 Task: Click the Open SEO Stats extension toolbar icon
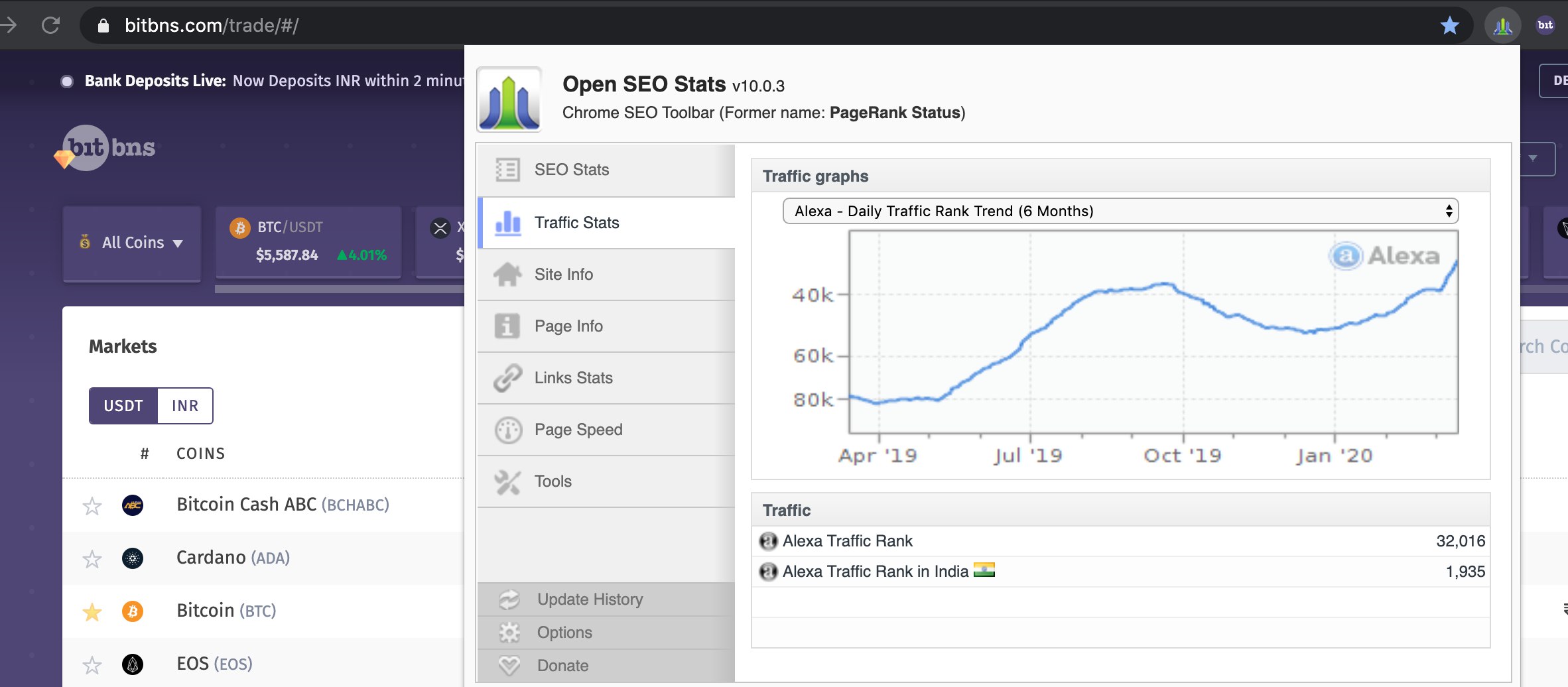(x=1502, y=26)
